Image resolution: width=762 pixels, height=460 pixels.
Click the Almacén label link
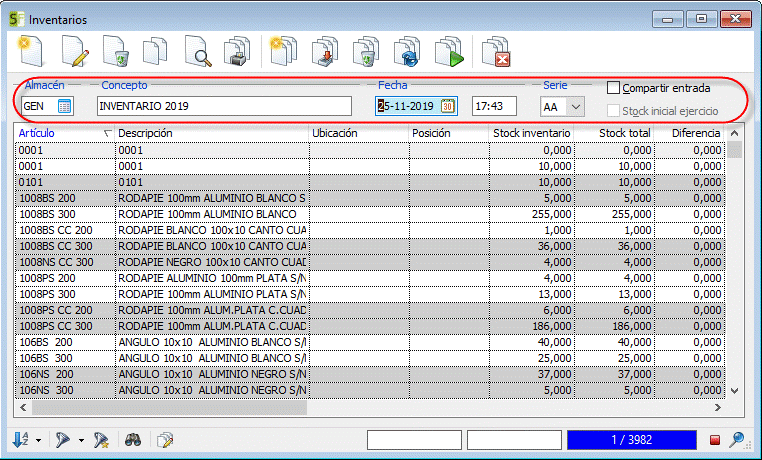click(44, 85)
